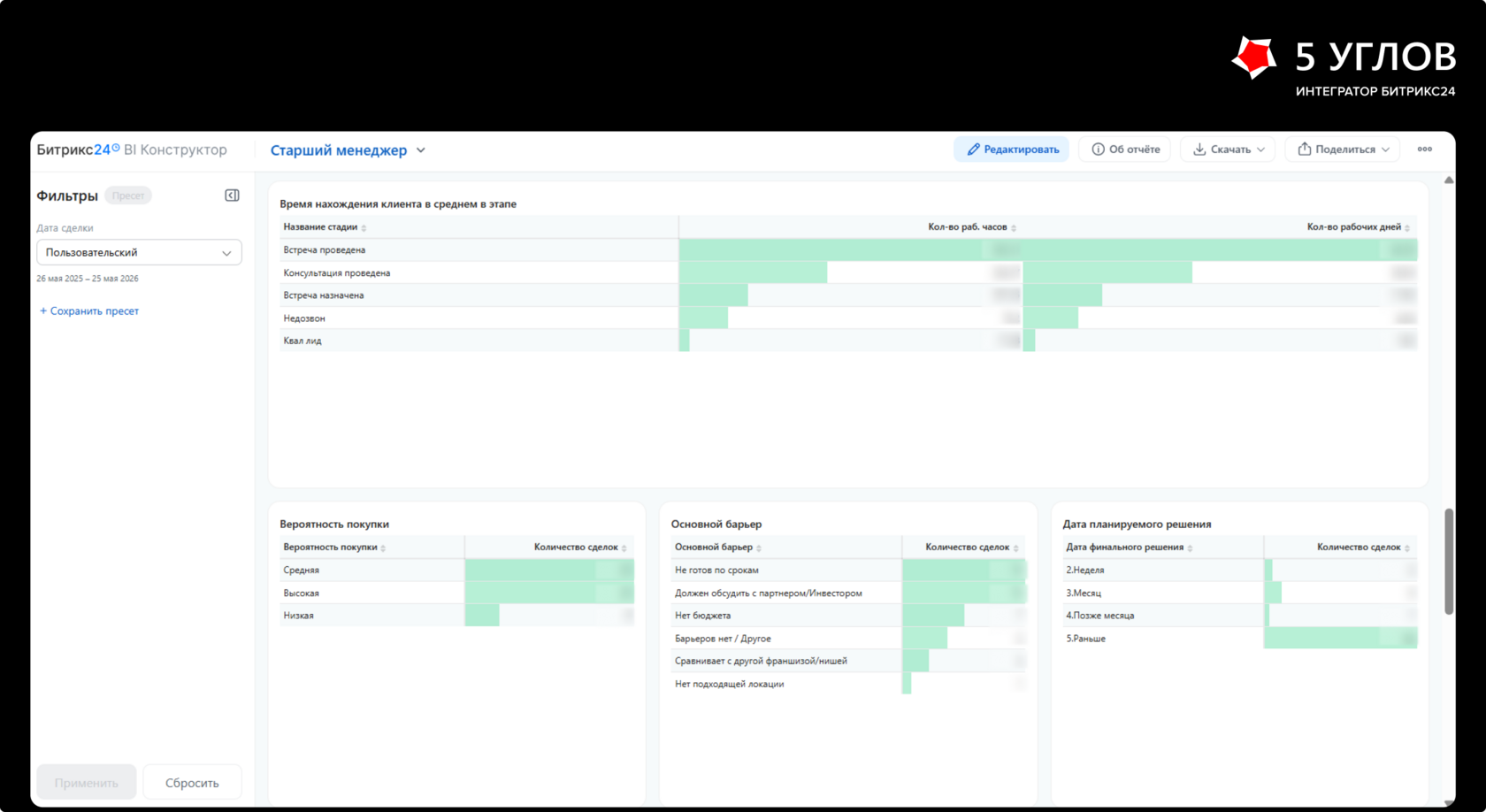The height and width of the screenshot is (812, 1486).
Task: Click the Редактировать button
Action: coord(1011,149)
